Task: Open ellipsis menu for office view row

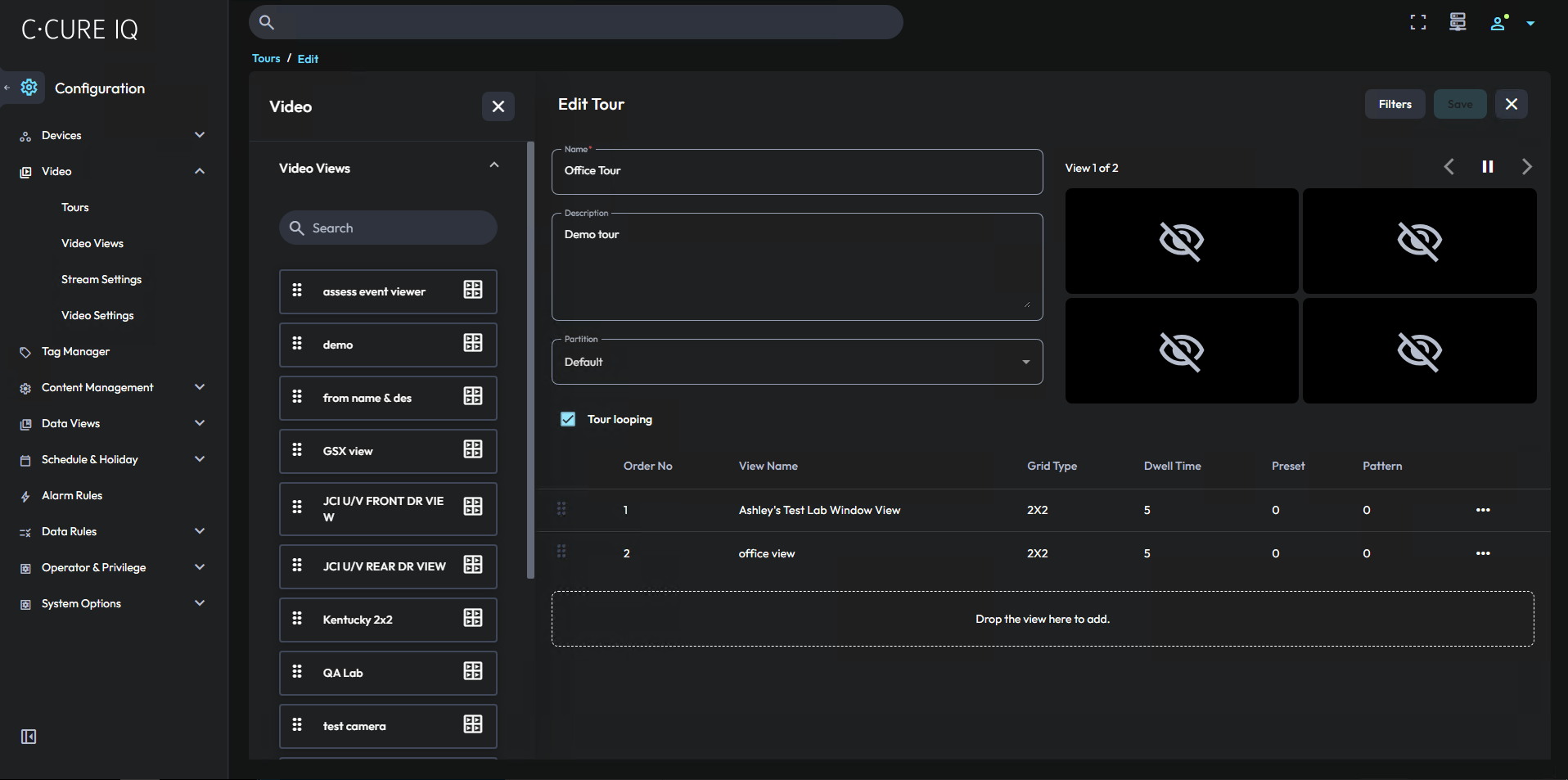Action: (x=1483, y=552)
